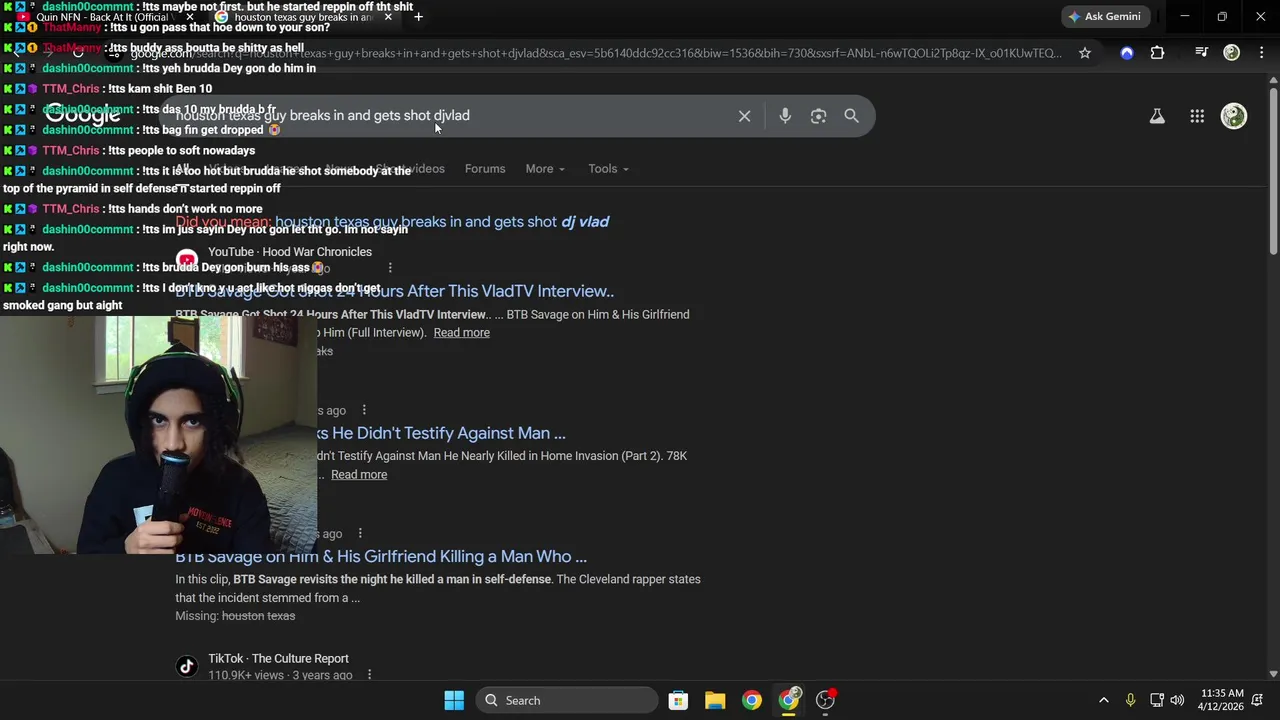The height and width of the screenshot is (720, 1280).
Task: Open more options for TikTok Culture Report result
Action: pyautogui.click(x=369, y=675)
